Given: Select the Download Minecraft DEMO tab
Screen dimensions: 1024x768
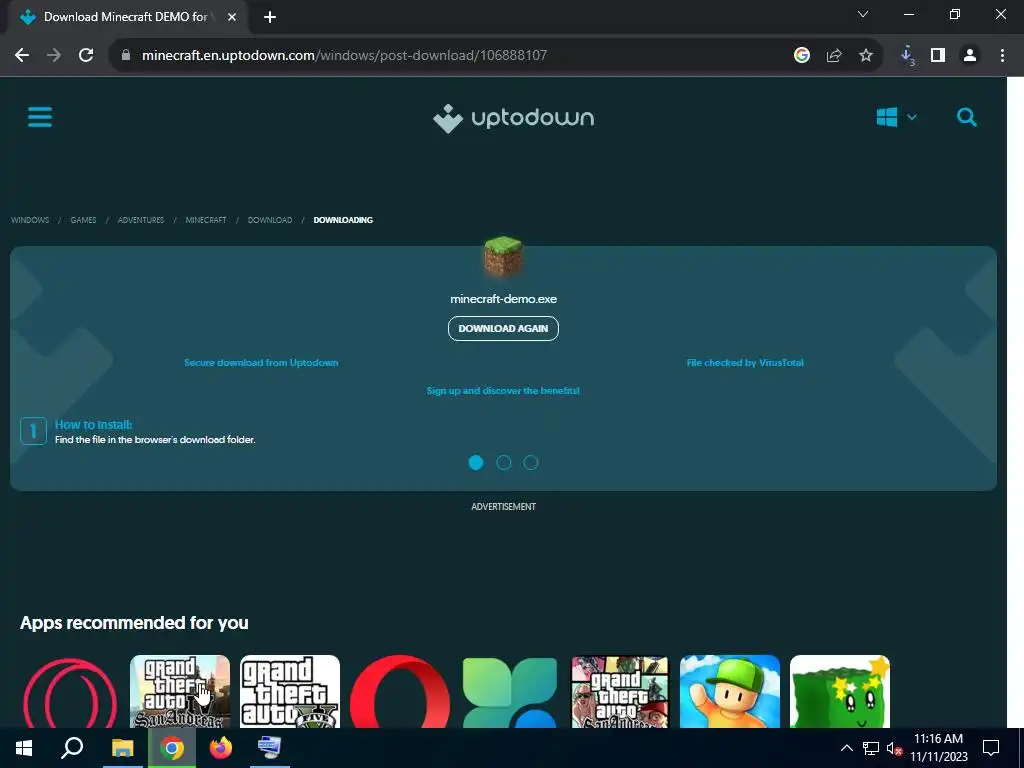Looking at the screenshot, I should [127, 17].
